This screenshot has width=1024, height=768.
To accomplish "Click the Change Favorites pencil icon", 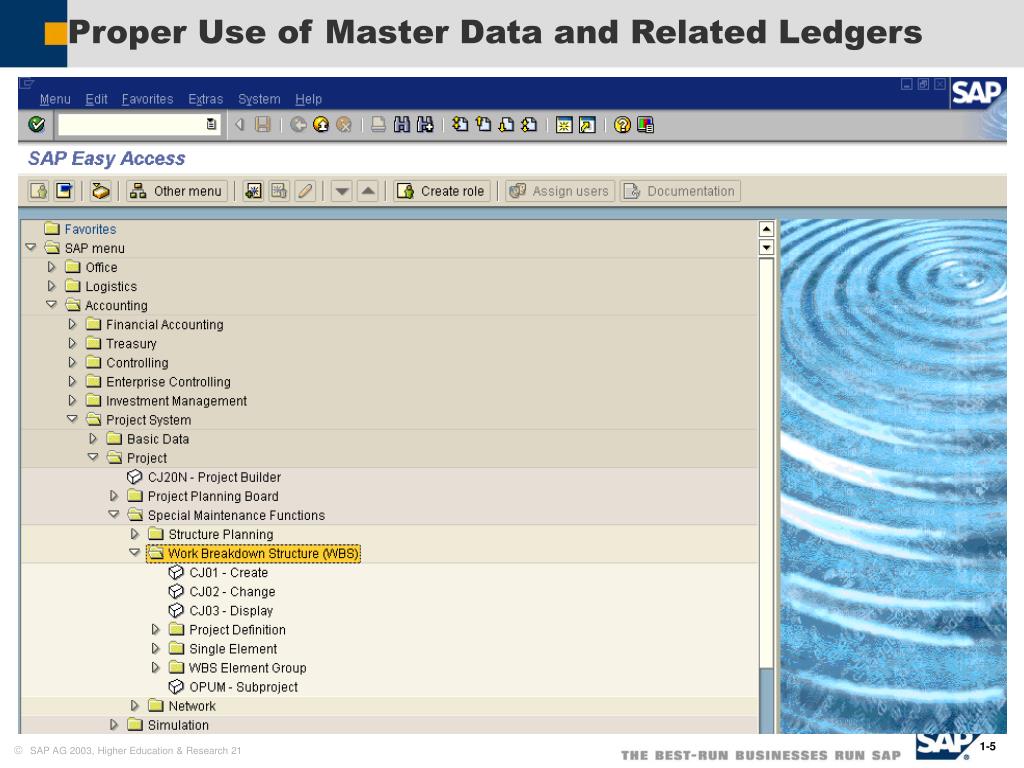I will 305,191.
